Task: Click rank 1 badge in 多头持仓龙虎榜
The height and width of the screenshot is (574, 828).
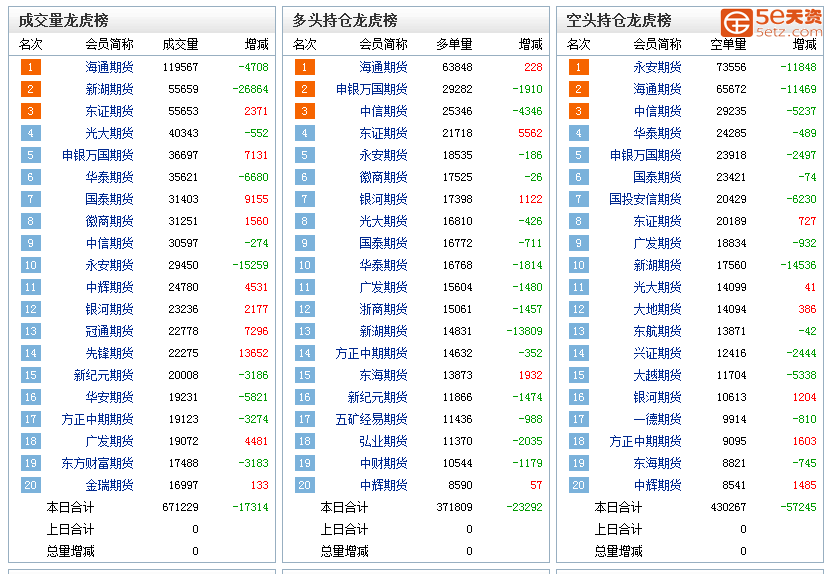Action: pos(305,67)
